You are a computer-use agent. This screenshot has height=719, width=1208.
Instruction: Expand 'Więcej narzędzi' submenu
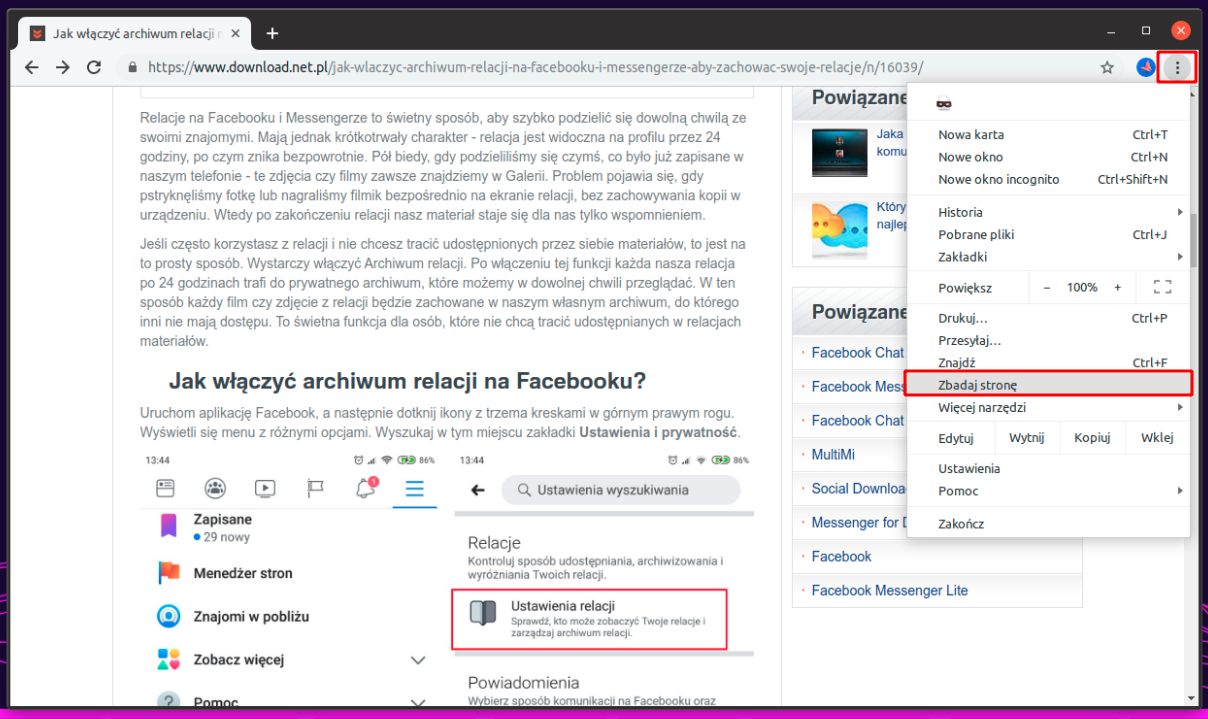tap(1048, 407)
